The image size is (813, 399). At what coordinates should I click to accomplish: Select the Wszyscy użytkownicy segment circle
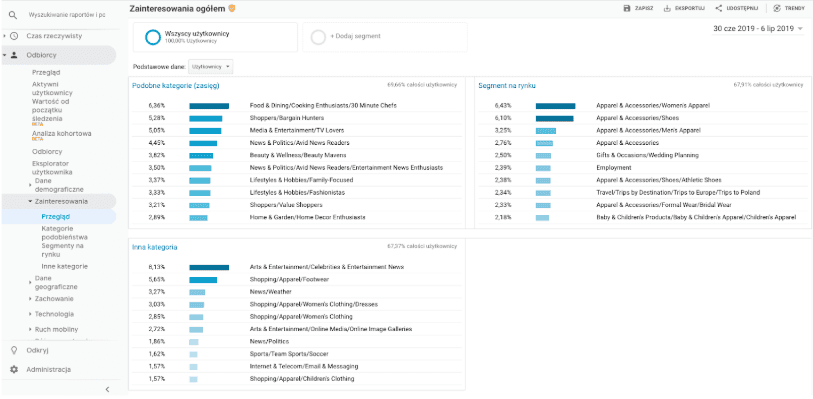tap(153, 37)
